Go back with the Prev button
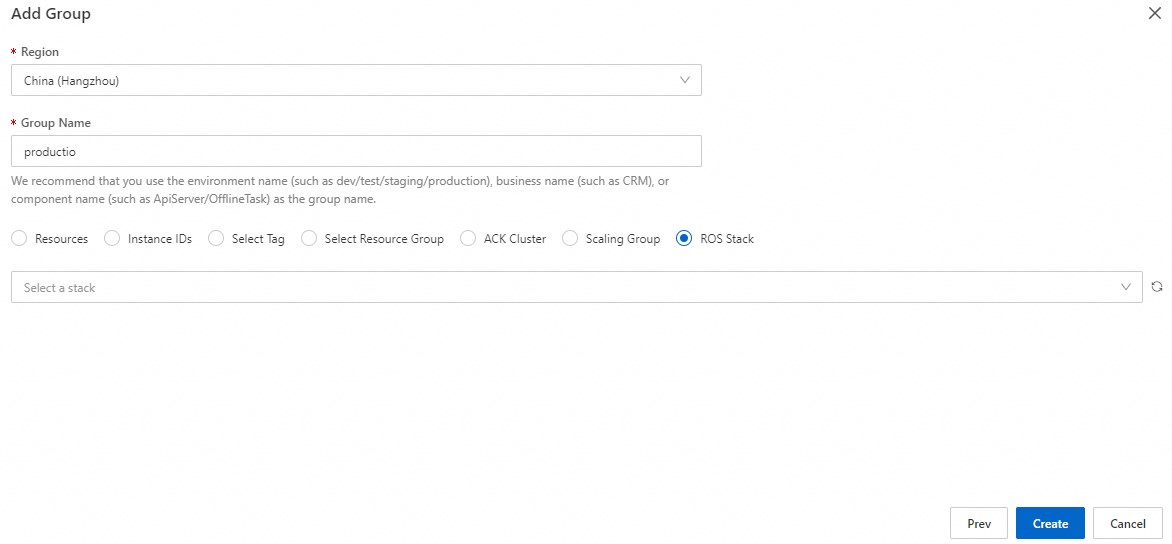Viewport: 1172px width, 544px height. (979, 523)
